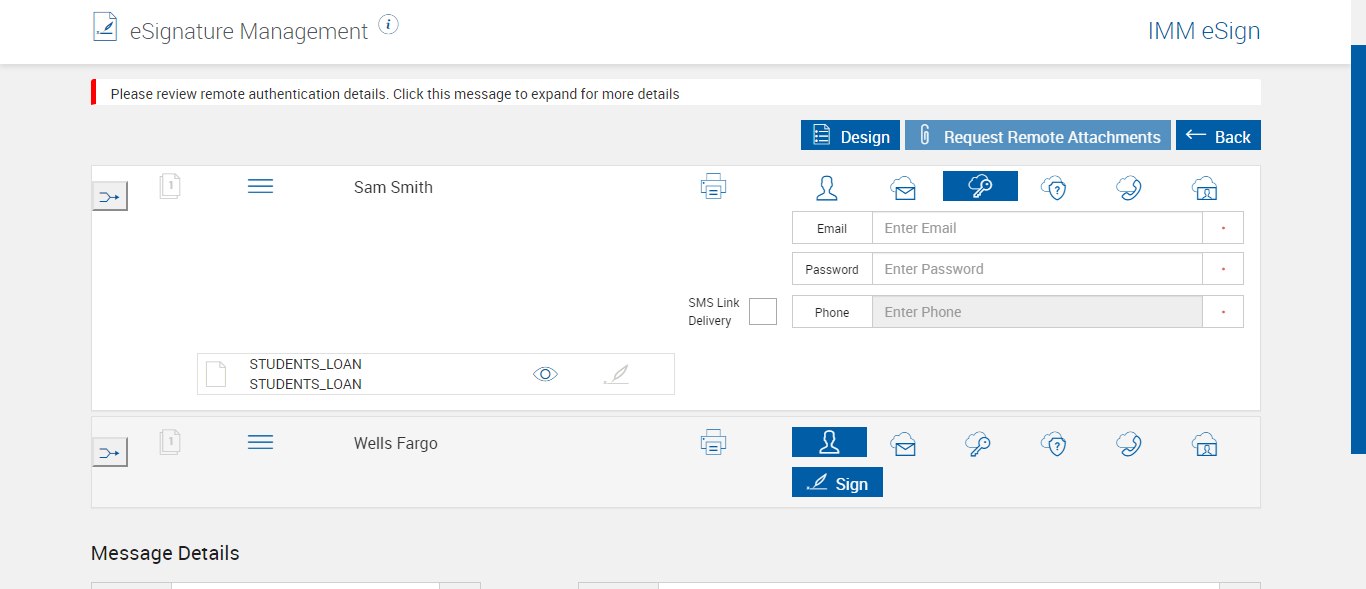Click the grayed signature pen icon for STUDENTS_LOAN

616,374
